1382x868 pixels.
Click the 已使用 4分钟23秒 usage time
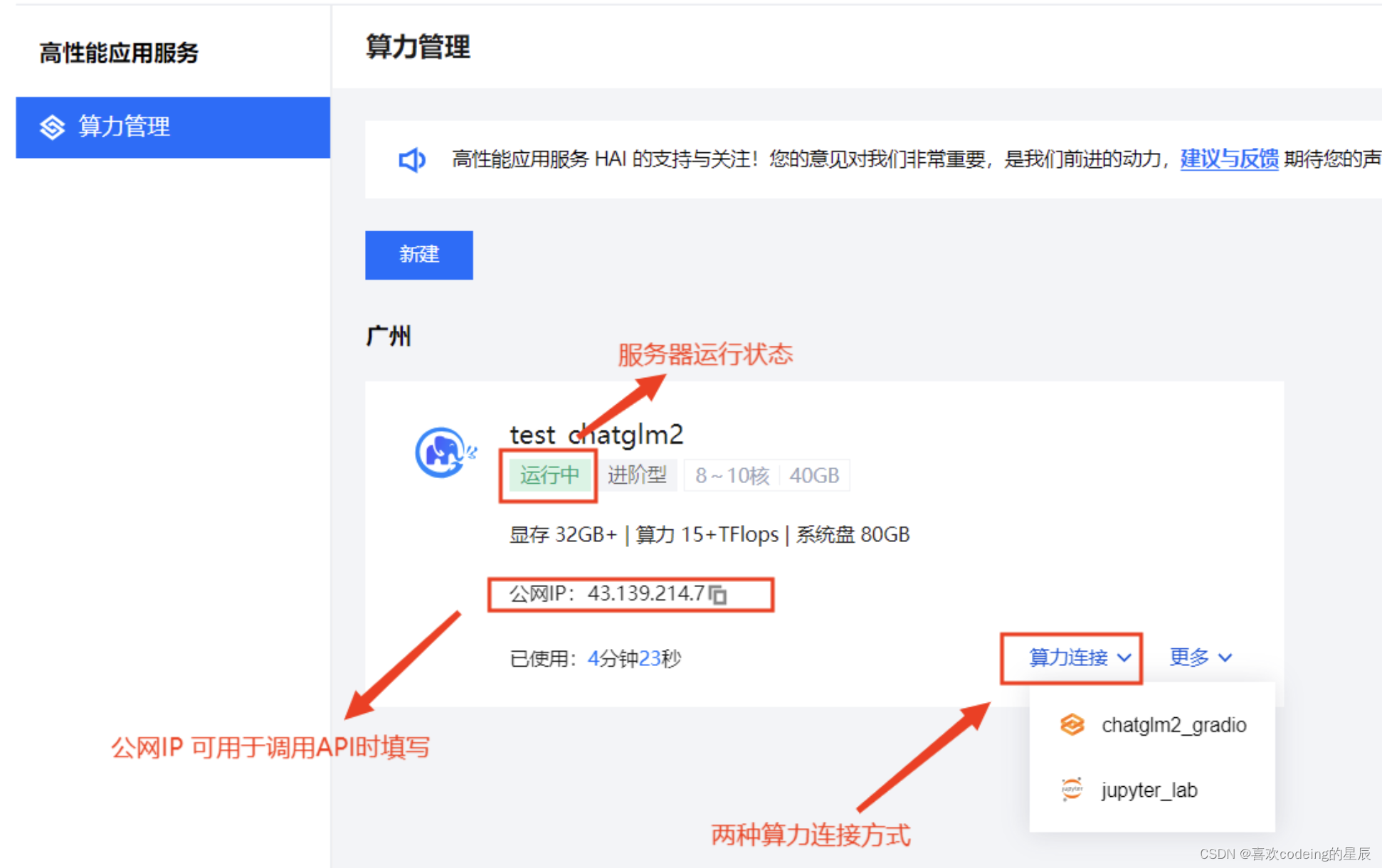(595, 659)
